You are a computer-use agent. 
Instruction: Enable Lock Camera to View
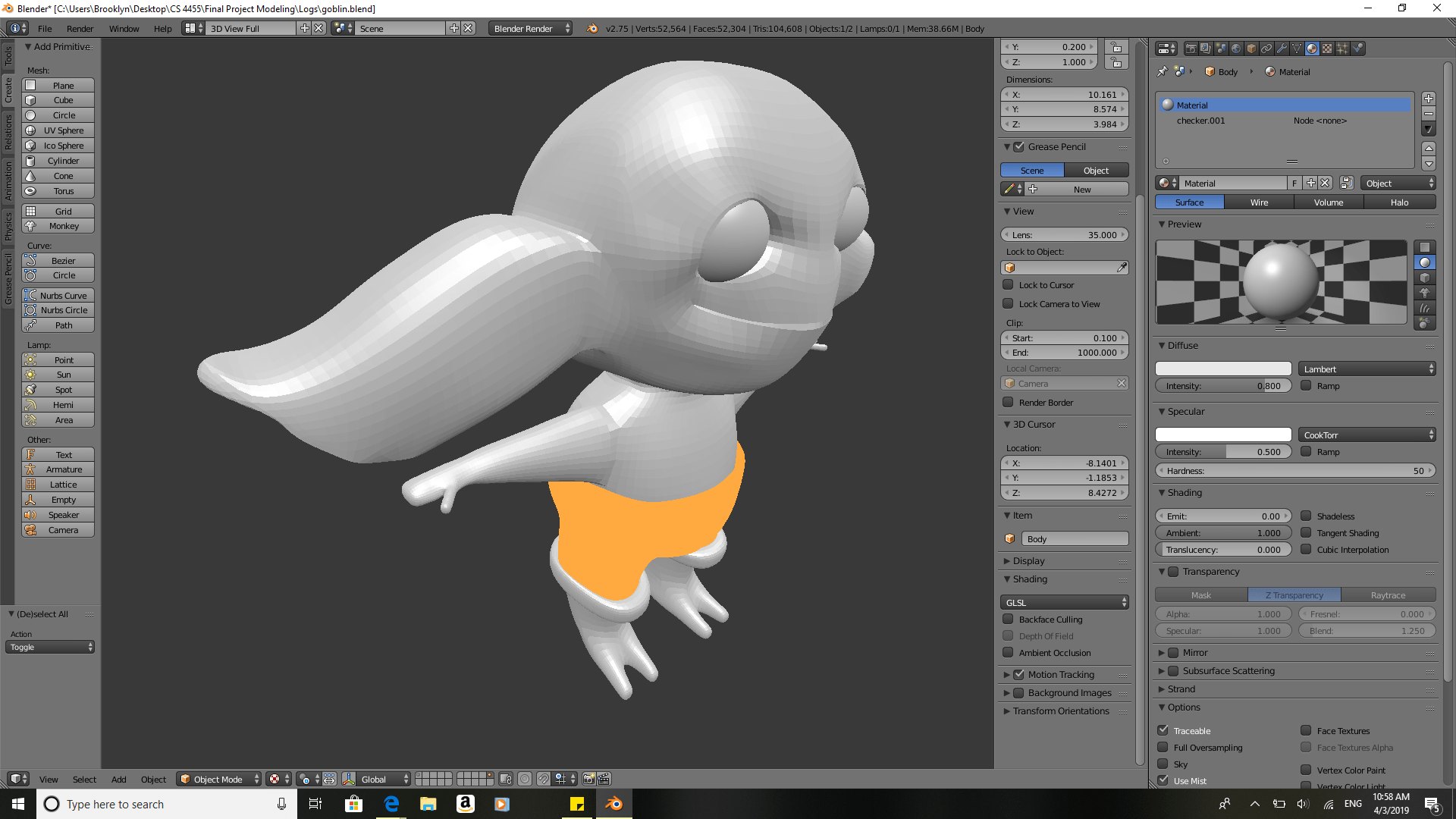coord(1008,304)
